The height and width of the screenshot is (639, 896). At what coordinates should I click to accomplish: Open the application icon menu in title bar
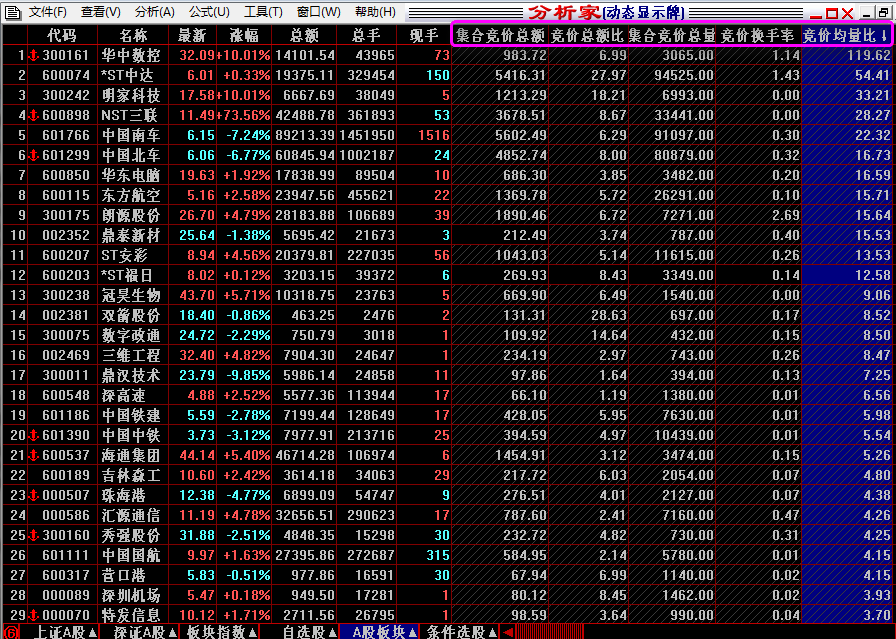tap(12, 12)
